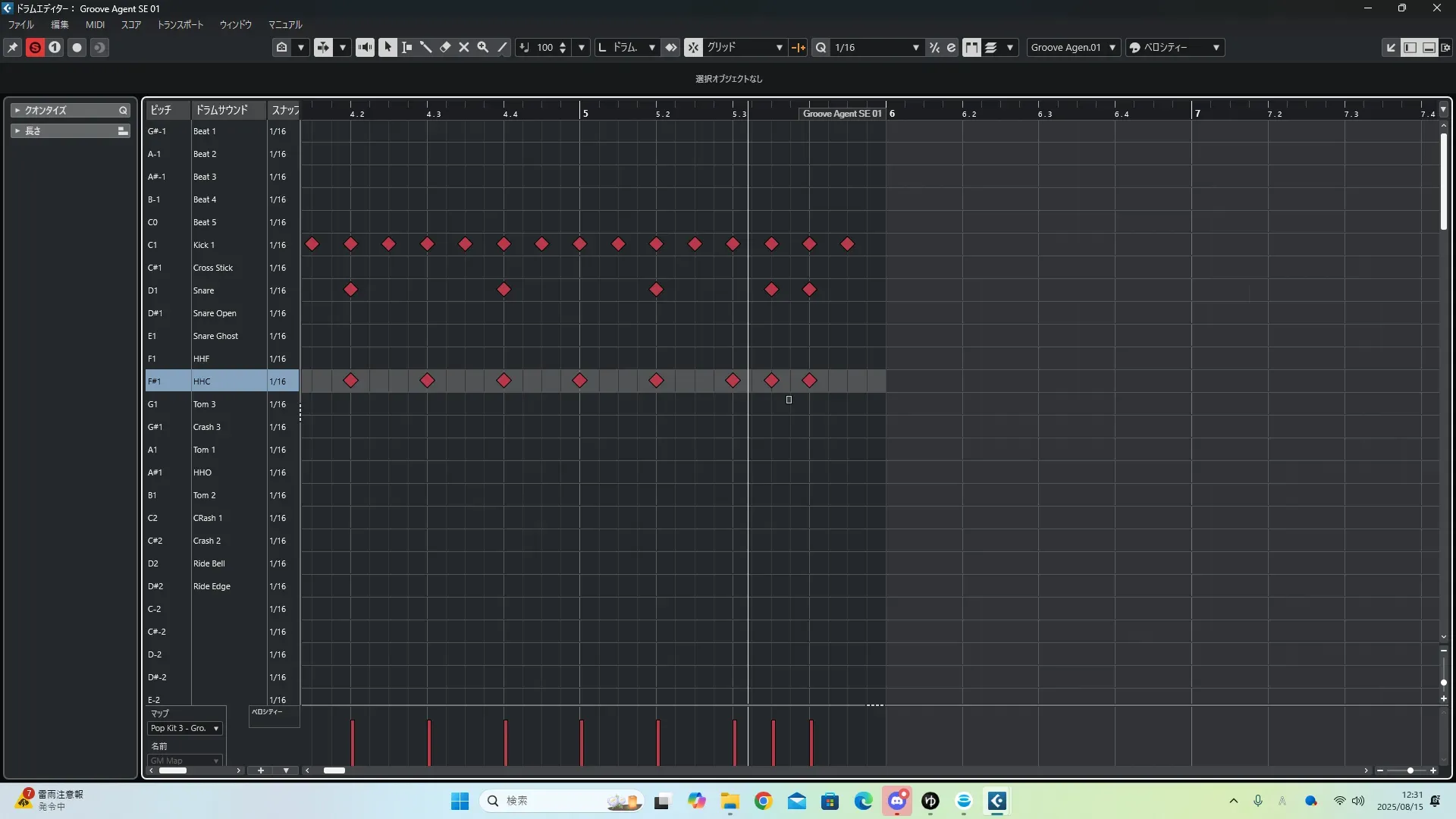Toggle Snap on/off button
This screenshot has height=819, width=1456.
pos(693,47)
